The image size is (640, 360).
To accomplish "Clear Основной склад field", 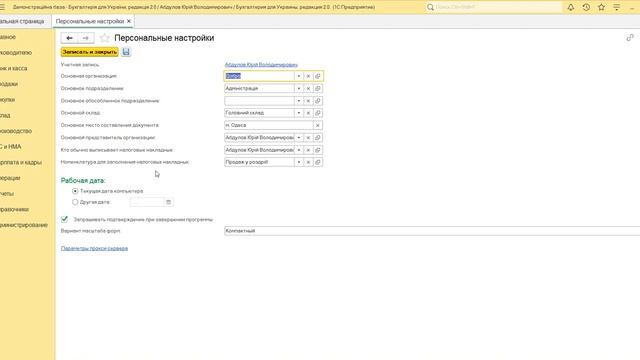I will tap(308, 113).
